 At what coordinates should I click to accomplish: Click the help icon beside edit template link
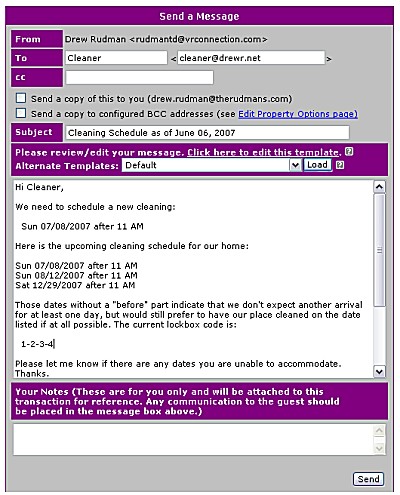point(349,152)
